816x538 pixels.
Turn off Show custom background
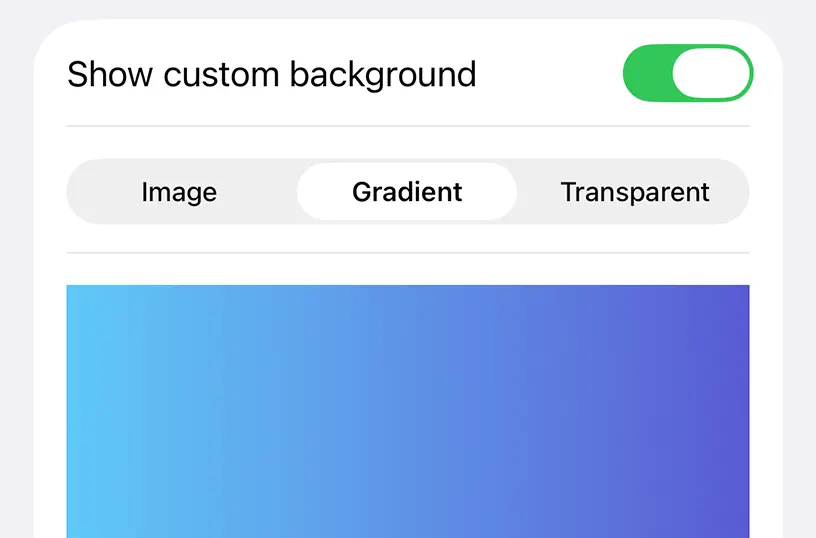click(688, 73)
